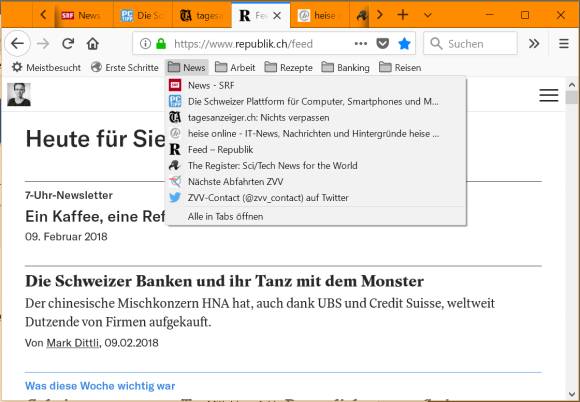Collapse the News bookmarks folder

187,68
